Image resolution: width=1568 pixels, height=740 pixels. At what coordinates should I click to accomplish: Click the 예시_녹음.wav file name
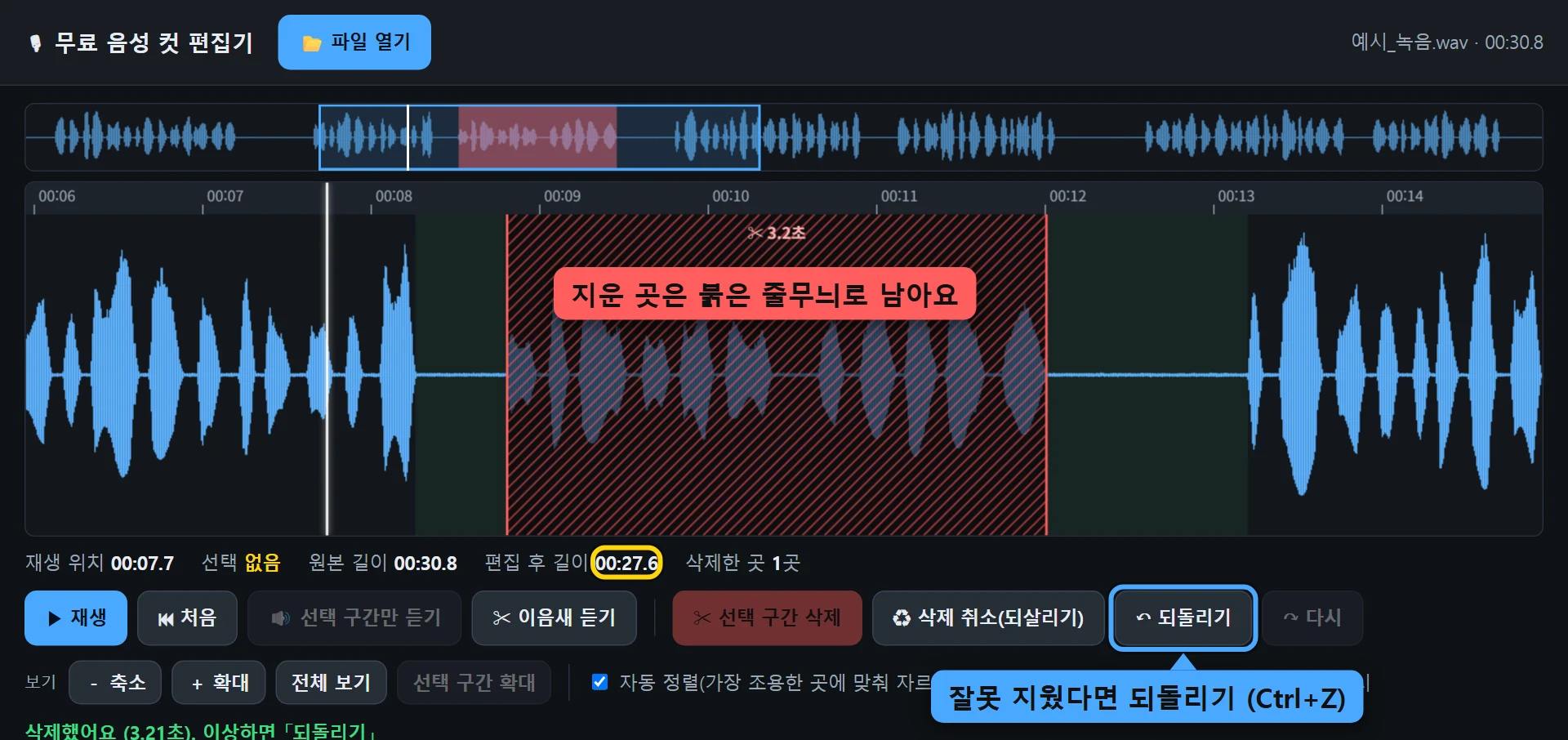pos(1410,42)
